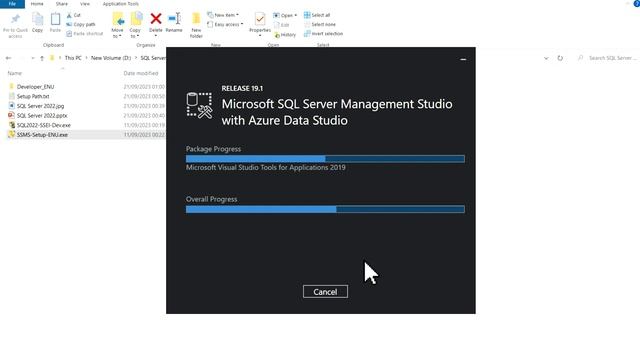Click the Package Progress bar
The width and height of the screenshot is (640, 360).
tap(325, 159)
